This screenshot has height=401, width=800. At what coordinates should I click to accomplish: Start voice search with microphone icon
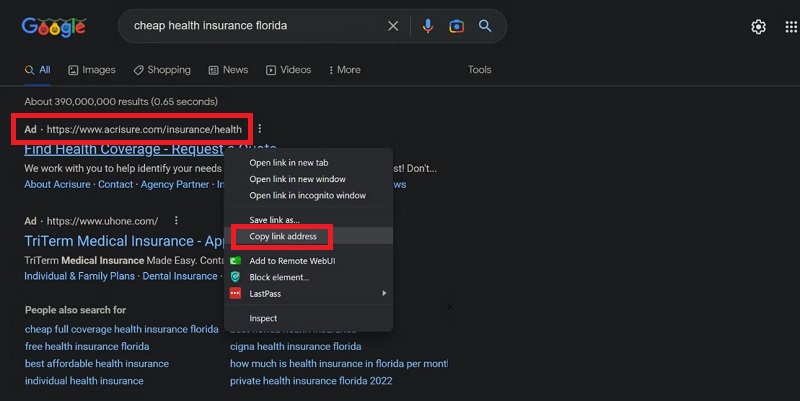428,26
